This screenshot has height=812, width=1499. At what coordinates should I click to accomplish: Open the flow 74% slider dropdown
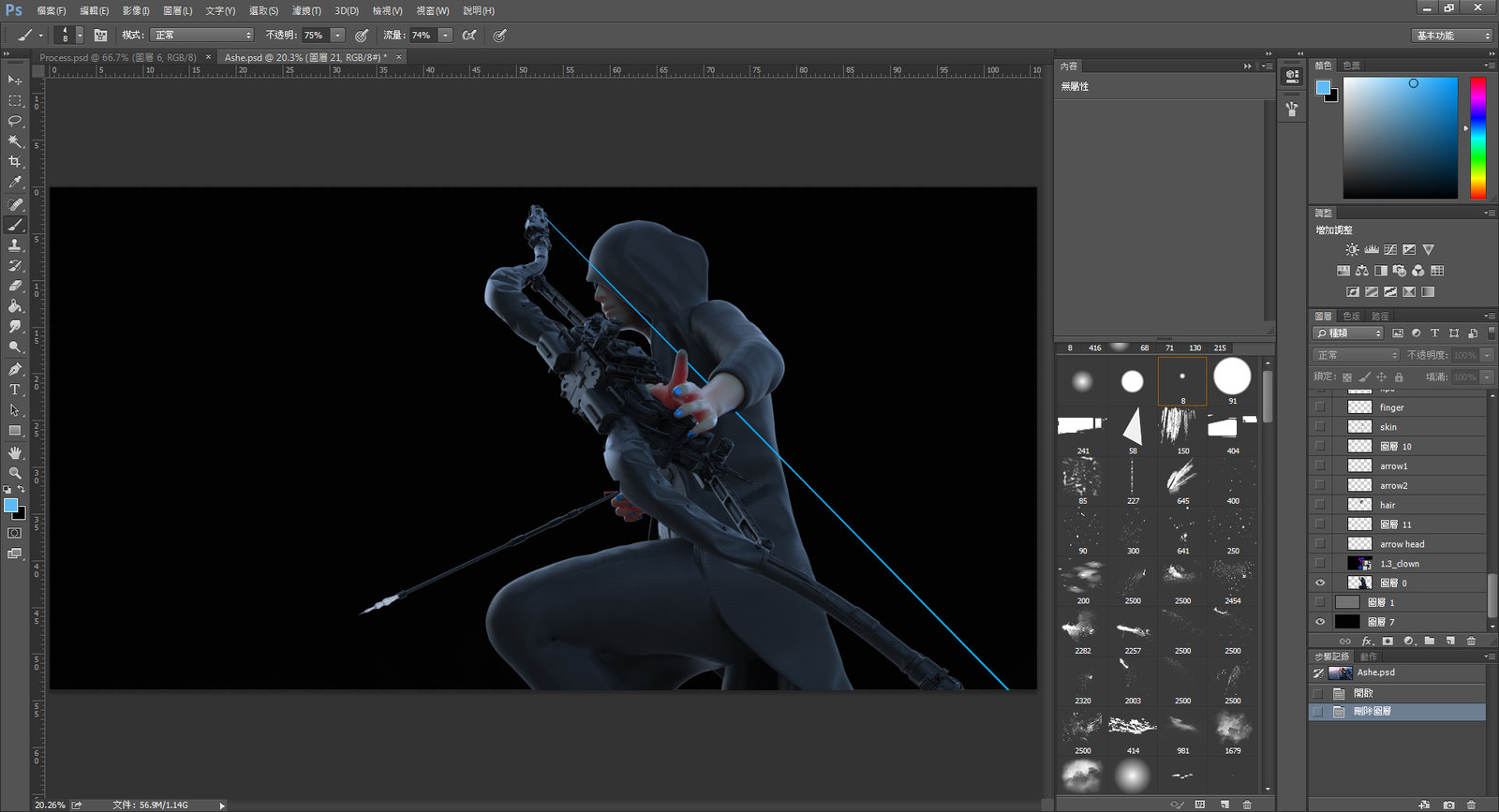pyautogui.click(x=446, y=35)
